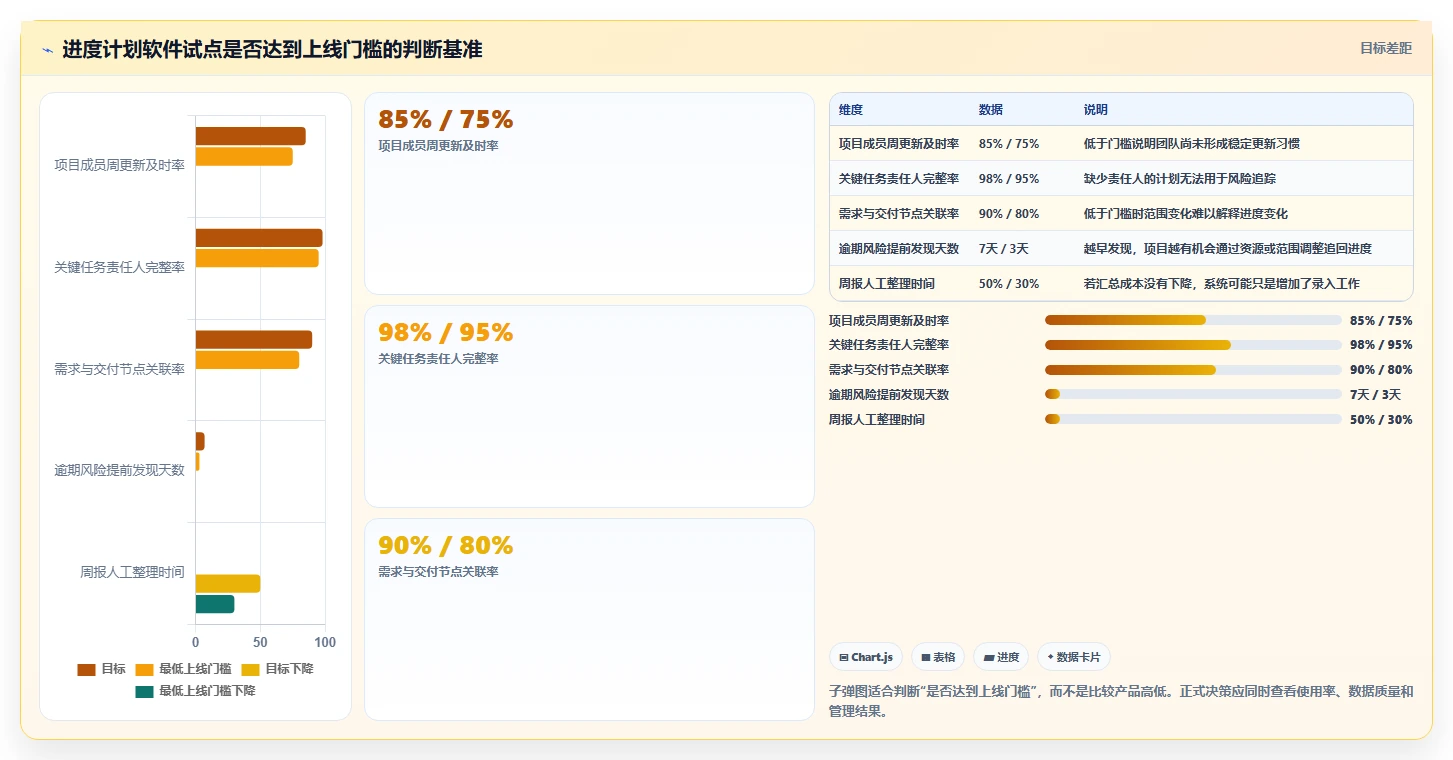The height and width of the screenshot is (760, 1453).
Task: Click the 目标差距 label in the header
Action: [1385, 48]
